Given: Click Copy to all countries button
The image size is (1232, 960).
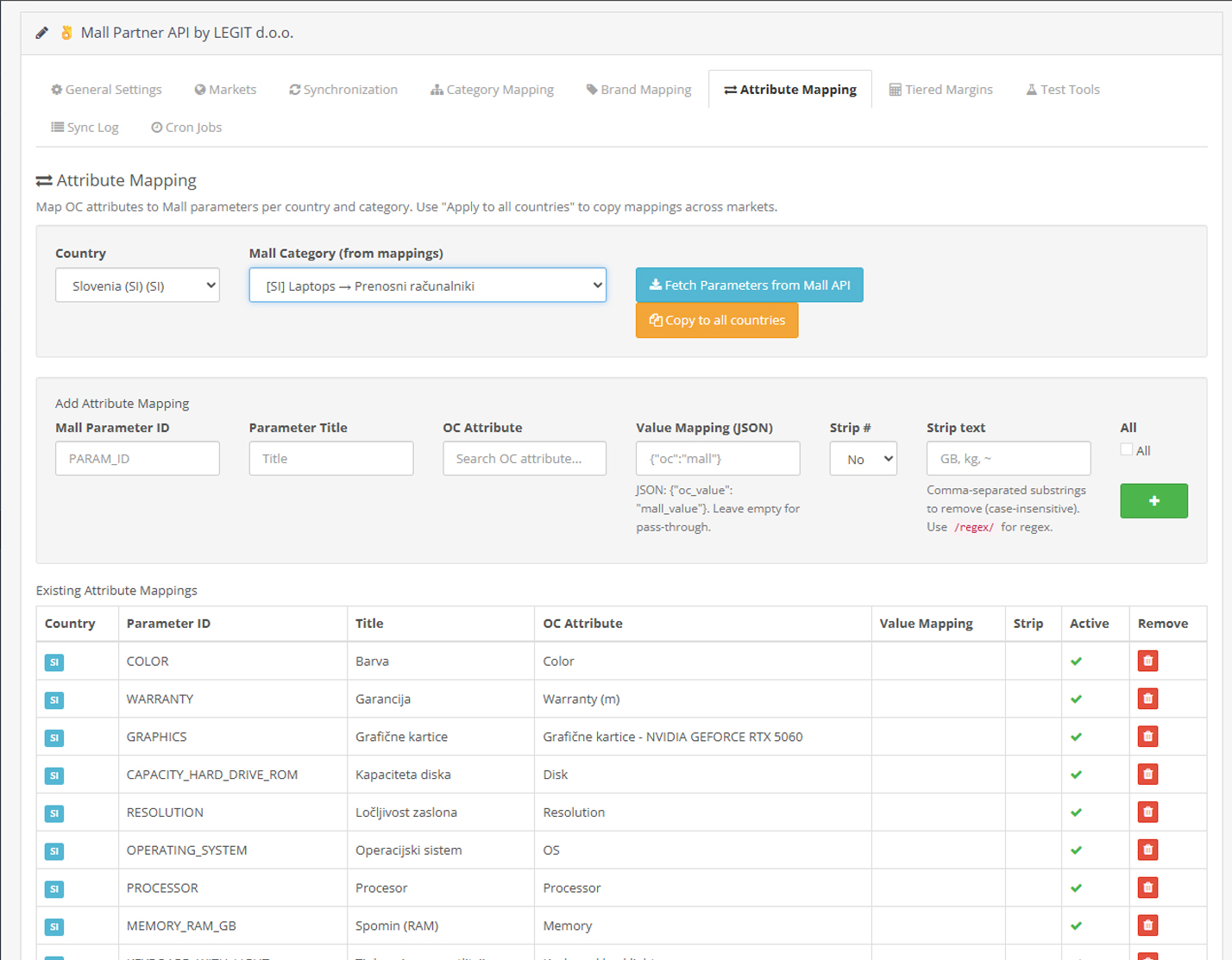Looking at the screenshot, I should [717, 320].
